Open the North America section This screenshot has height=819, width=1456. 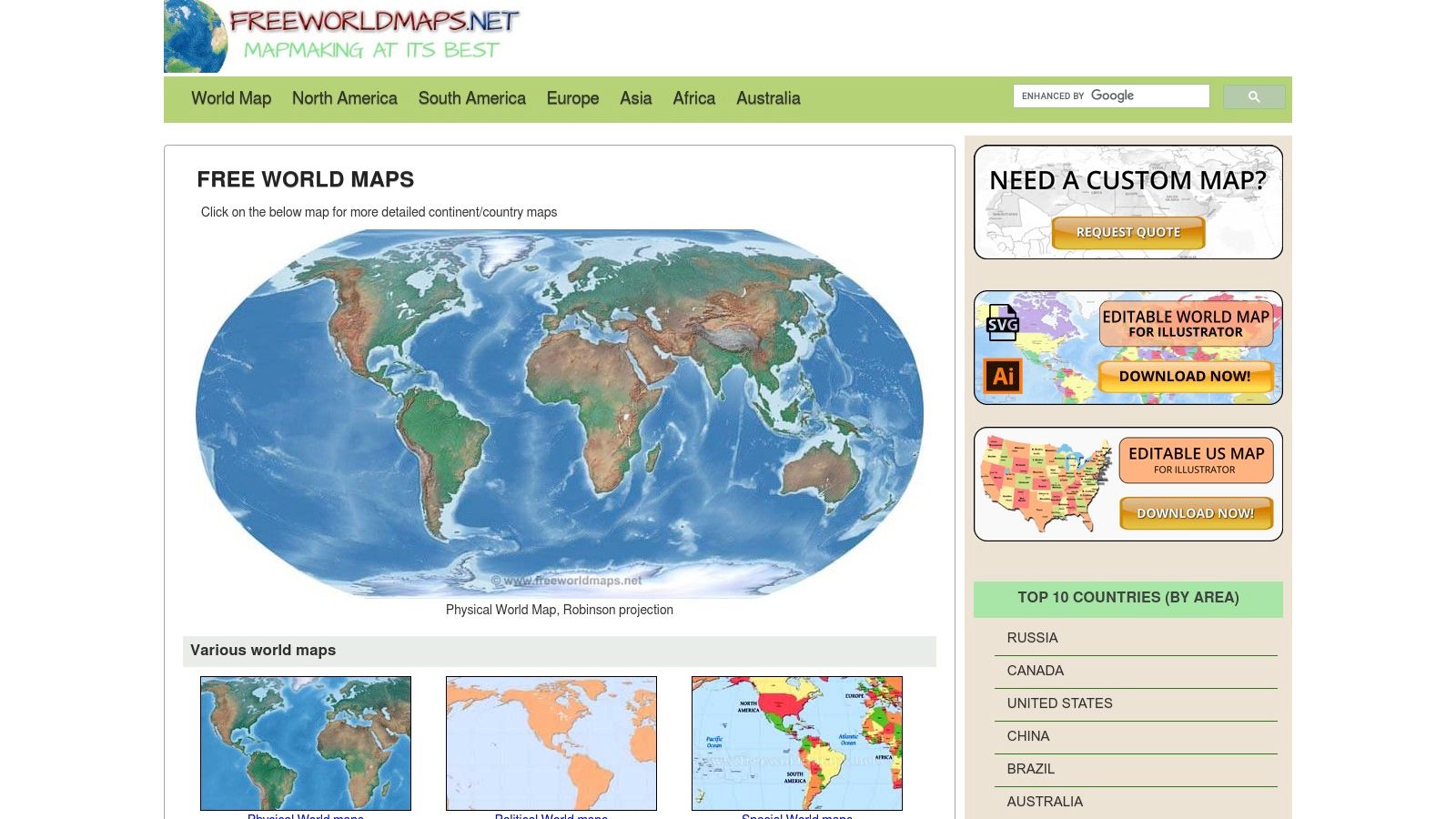(x=344, y=98)
